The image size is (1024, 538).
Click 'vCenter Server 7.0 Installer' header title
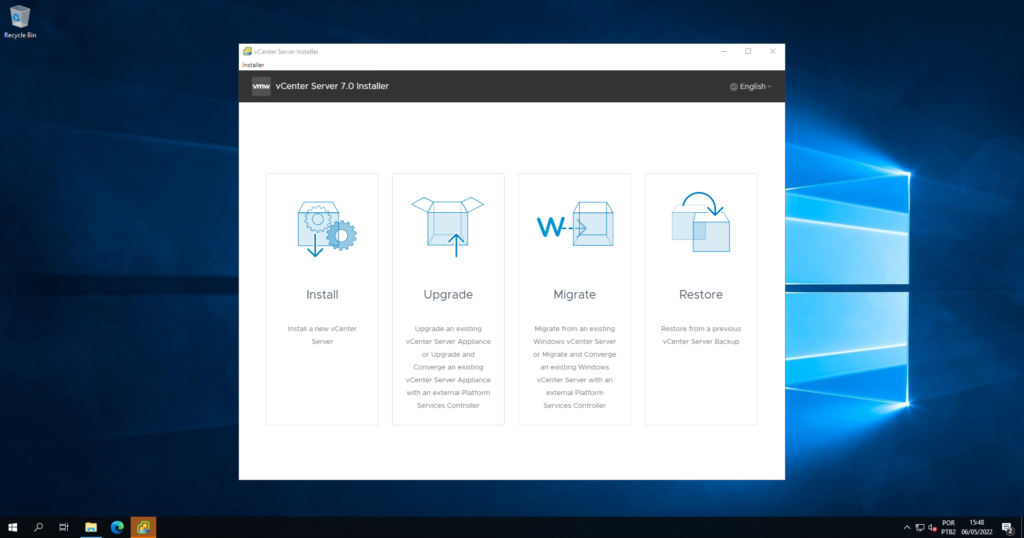tap(332, 86)
